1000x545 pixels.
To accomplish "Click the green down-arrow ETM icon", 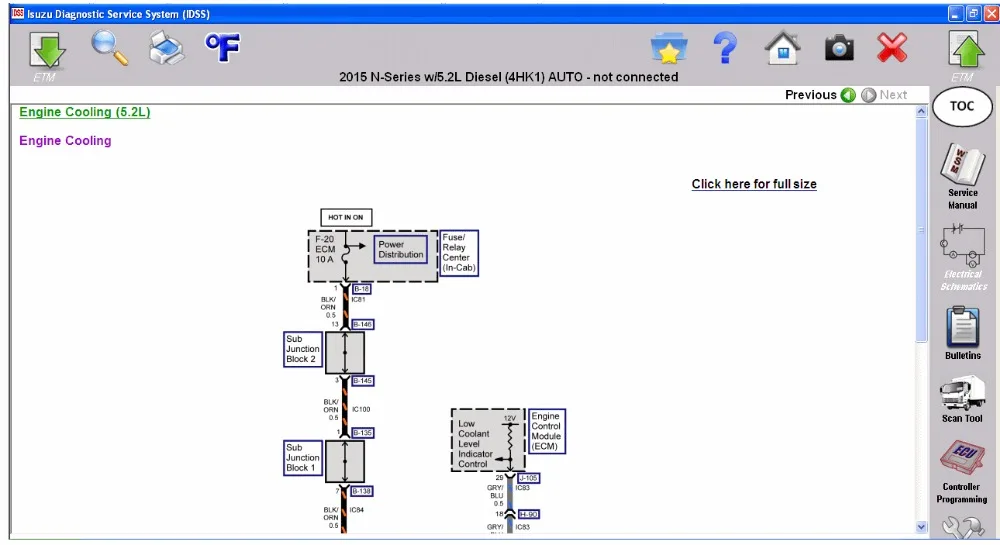I will [47, 50].
